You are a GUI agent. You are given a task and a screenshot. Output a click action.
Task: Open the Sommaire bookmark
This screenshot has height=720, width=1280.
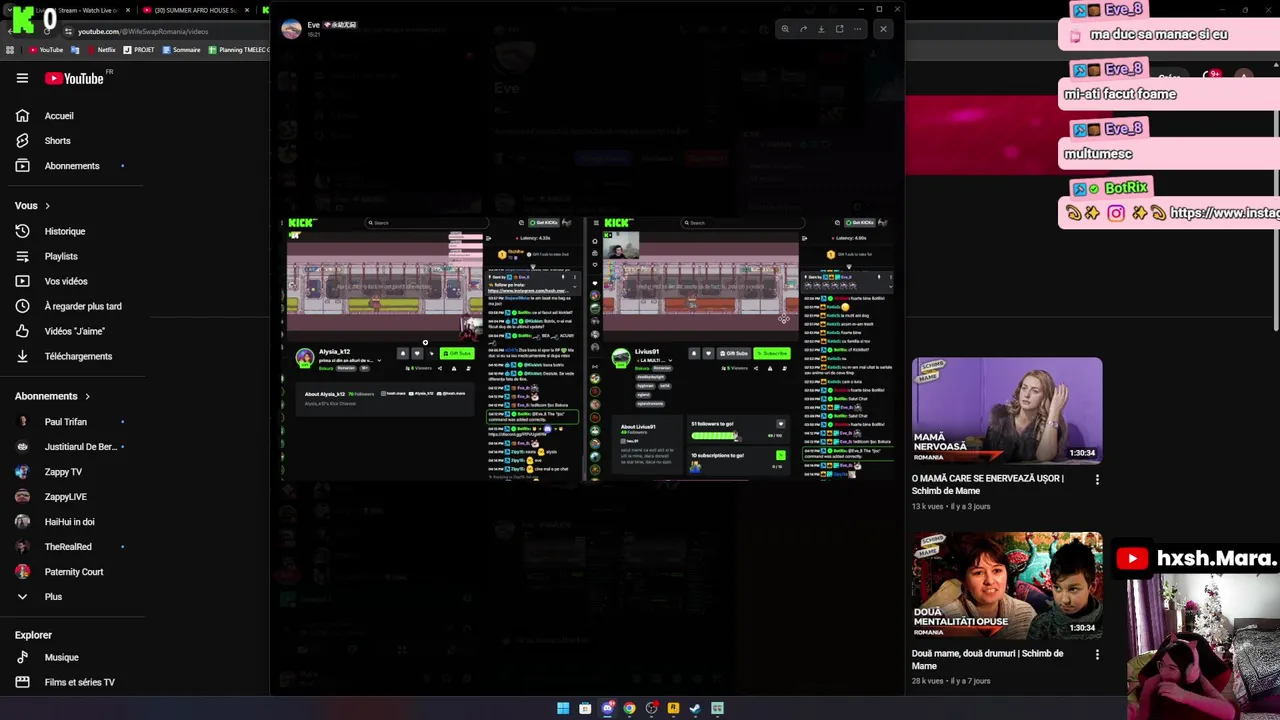click(181, 50)
